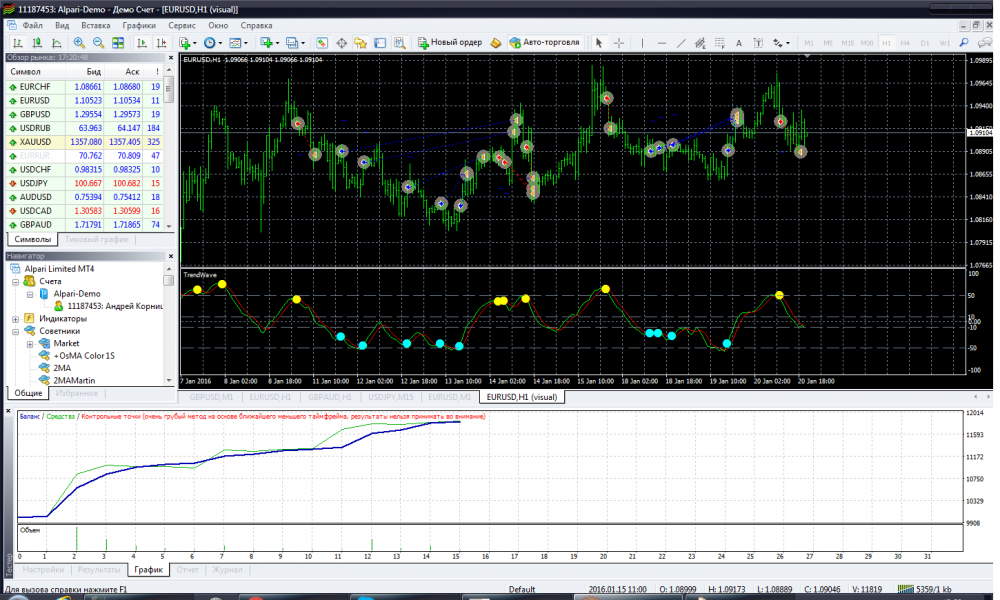1000x600 pixels.
Task: Switch chart to bar chart mode
Action: 18,43
